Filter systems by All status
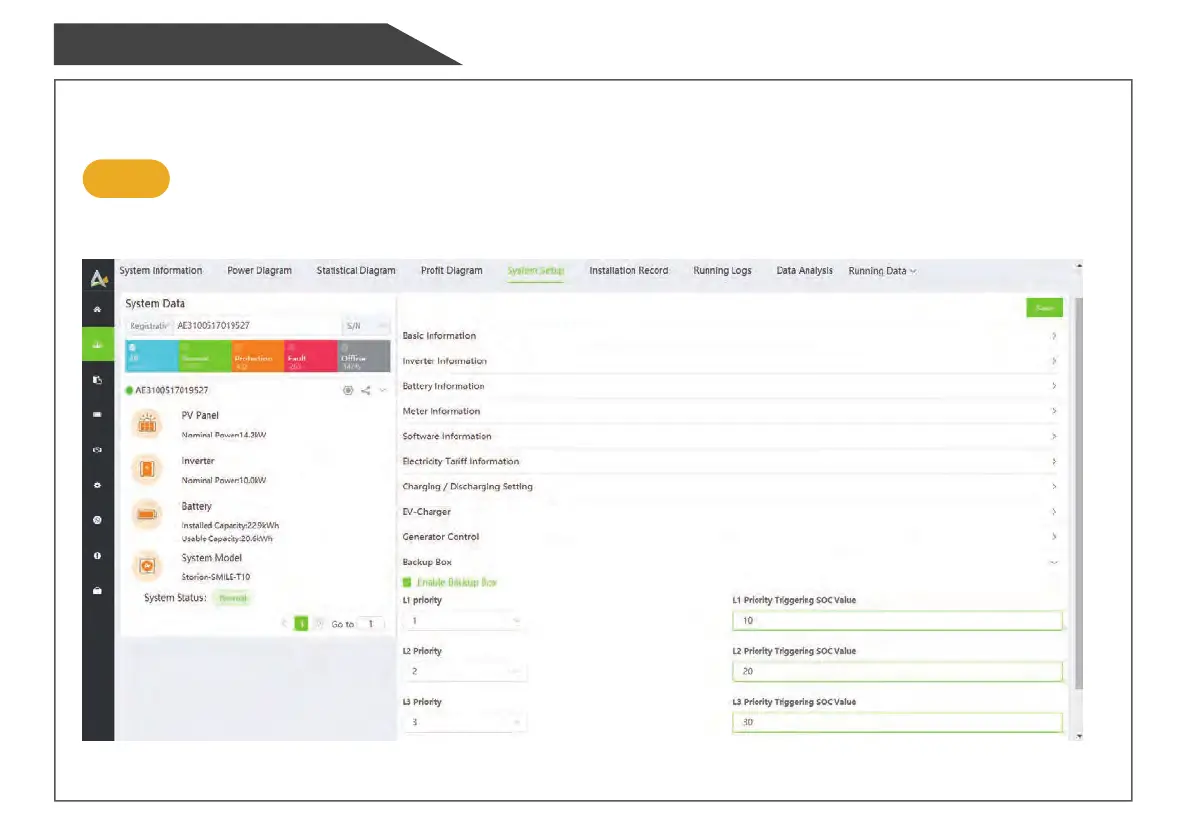 pyautogui.click(x=152, y=356)
